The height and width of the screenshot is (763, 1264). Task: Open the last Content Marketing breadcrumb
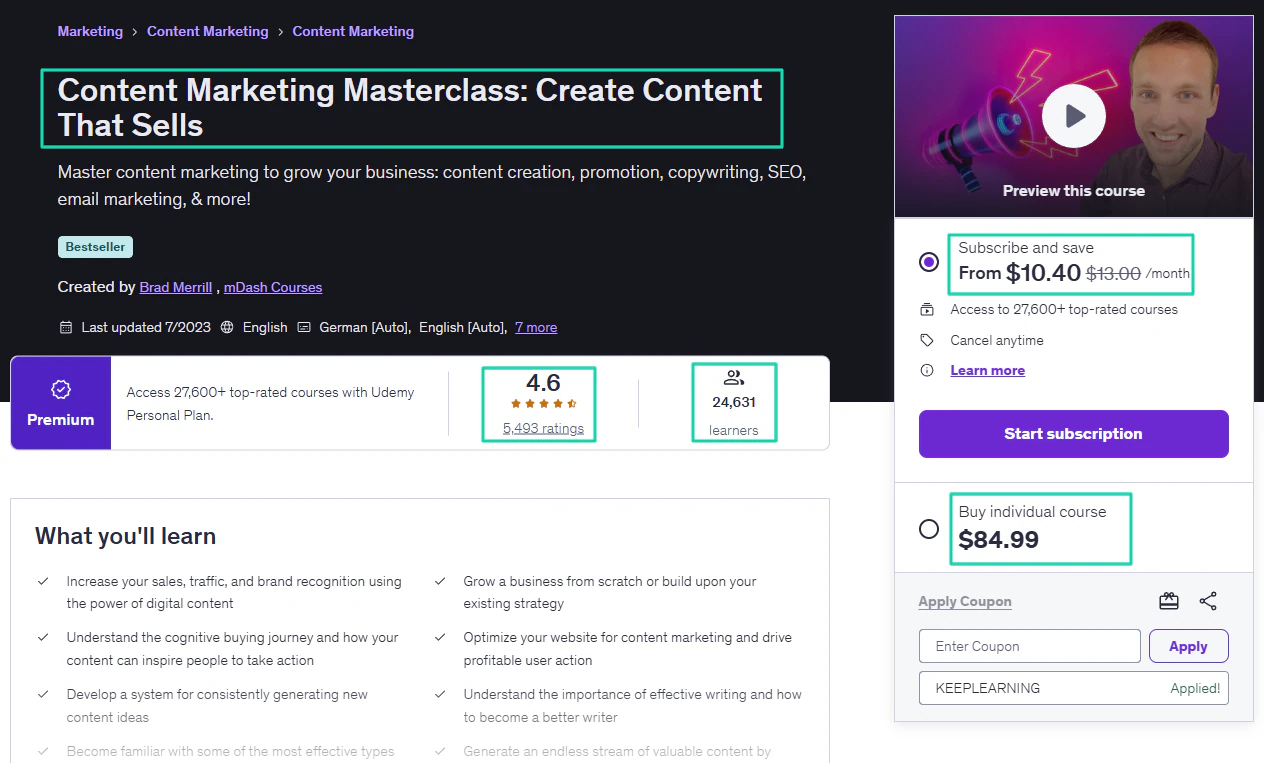[353, 31]
